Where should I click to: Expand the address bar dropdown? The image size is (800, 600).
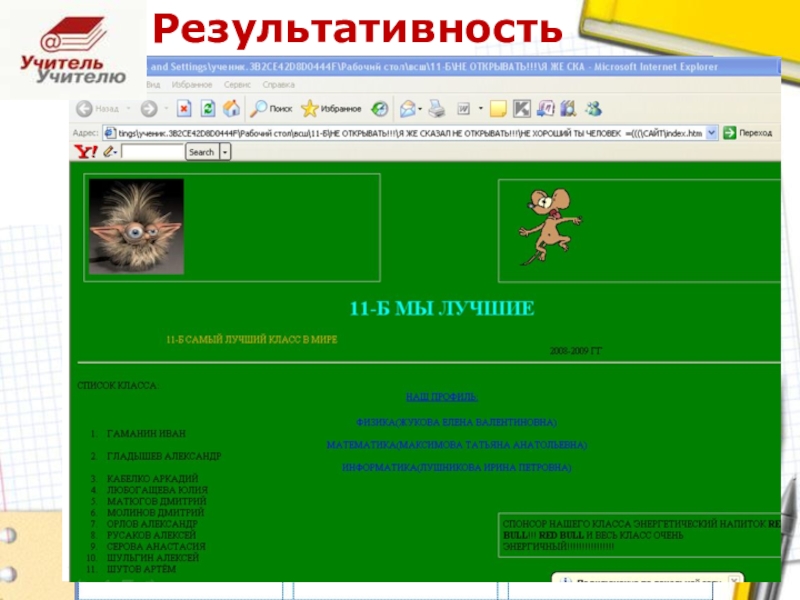[712, 133]
